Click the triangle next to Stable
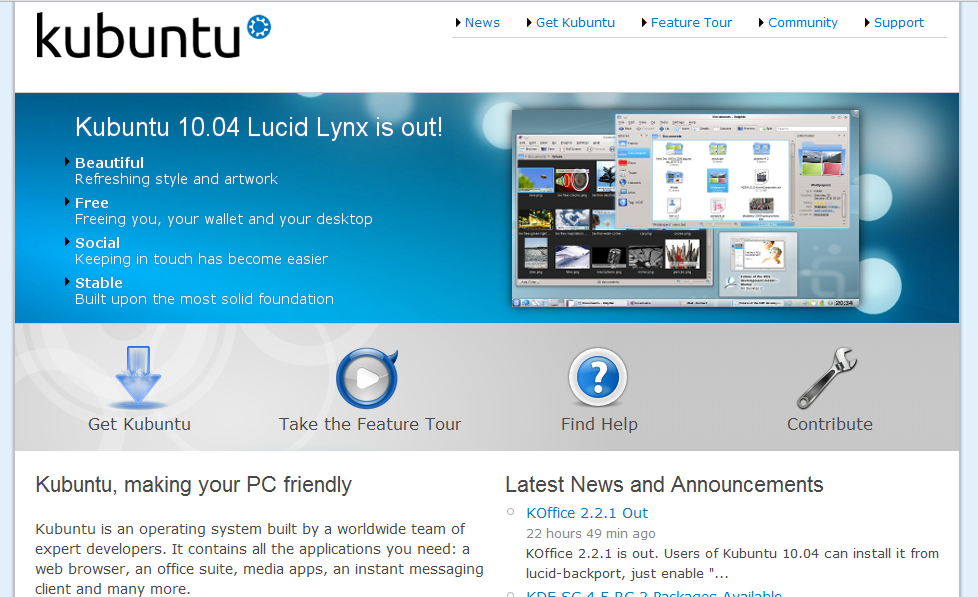This screenshot has height=597, width=978. pyautogui.click(x=67, y=281)
